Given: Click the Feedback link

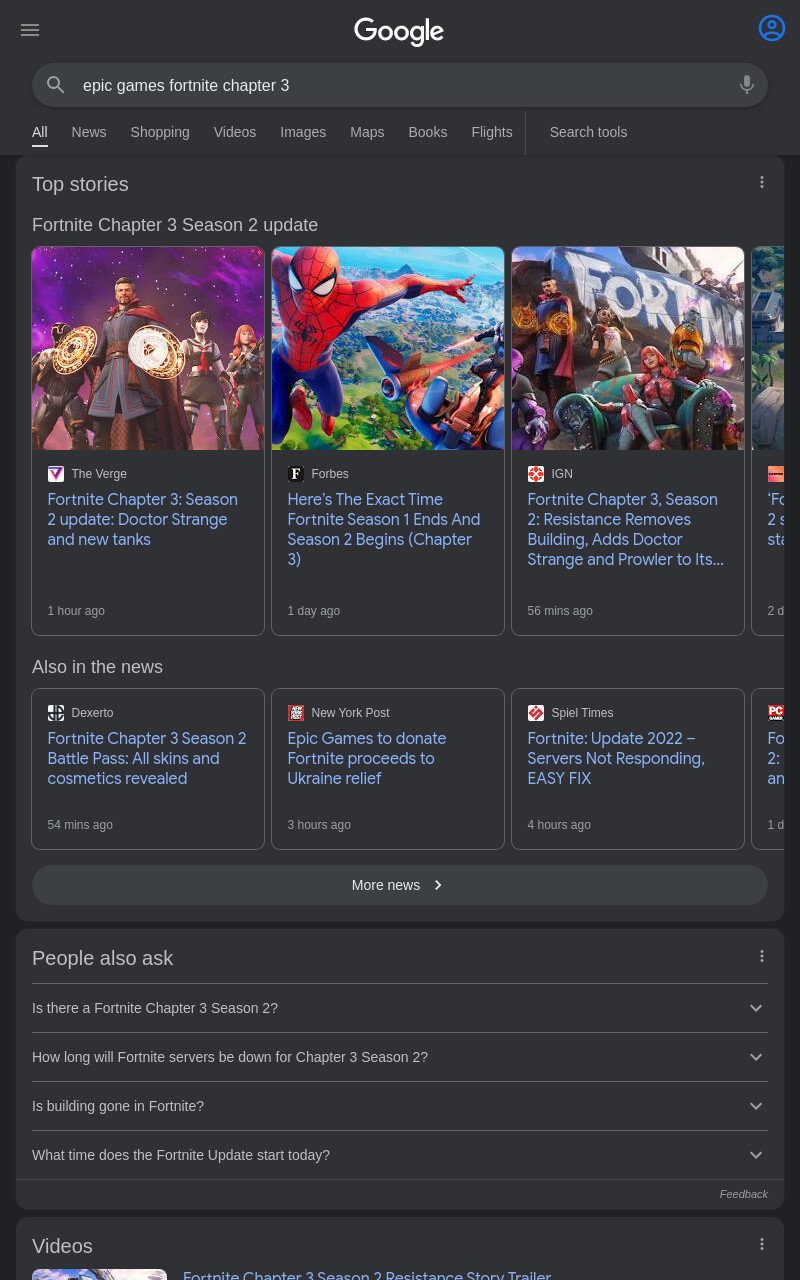Looking at the screenshot, I should click(x=744, y=1194).
